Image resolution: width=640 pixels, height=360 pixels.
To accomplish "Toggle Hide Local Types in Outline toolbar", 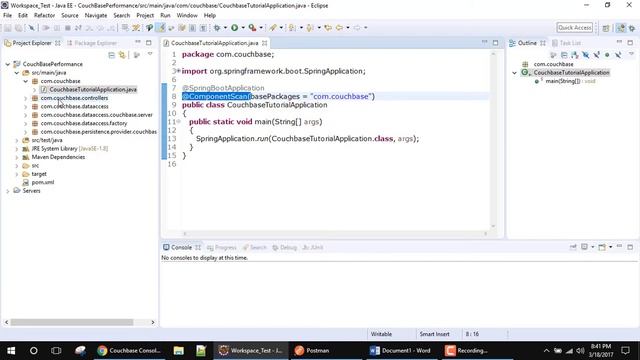I will tap(618, 55).
